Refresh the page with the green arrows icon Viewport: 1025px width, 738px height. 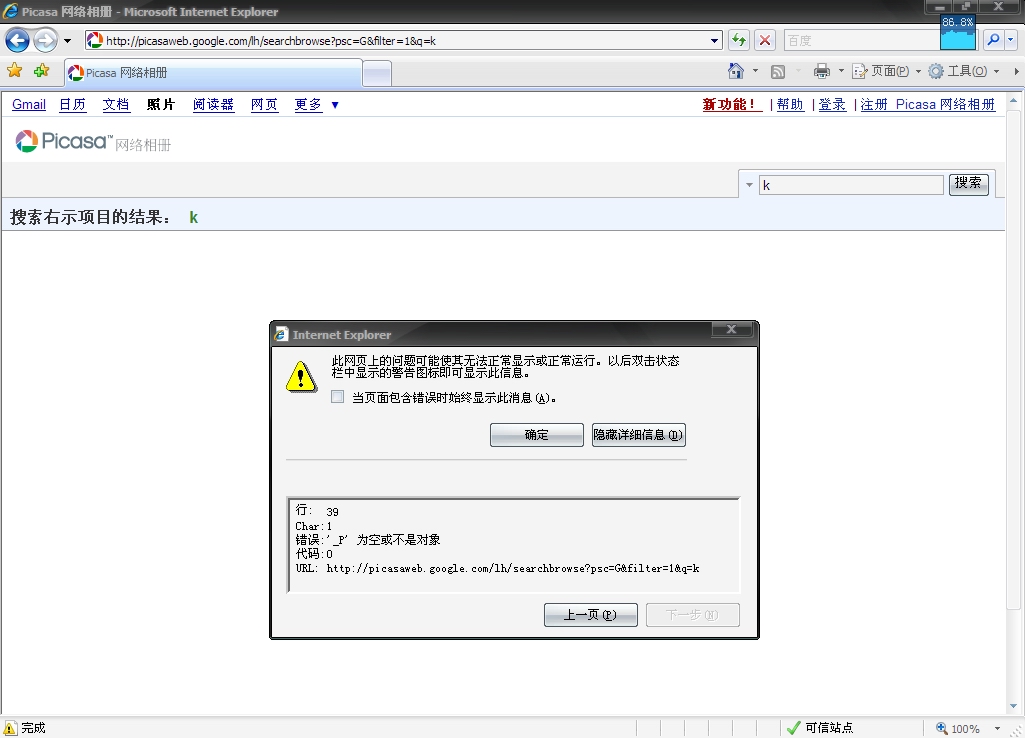(739, 41)
